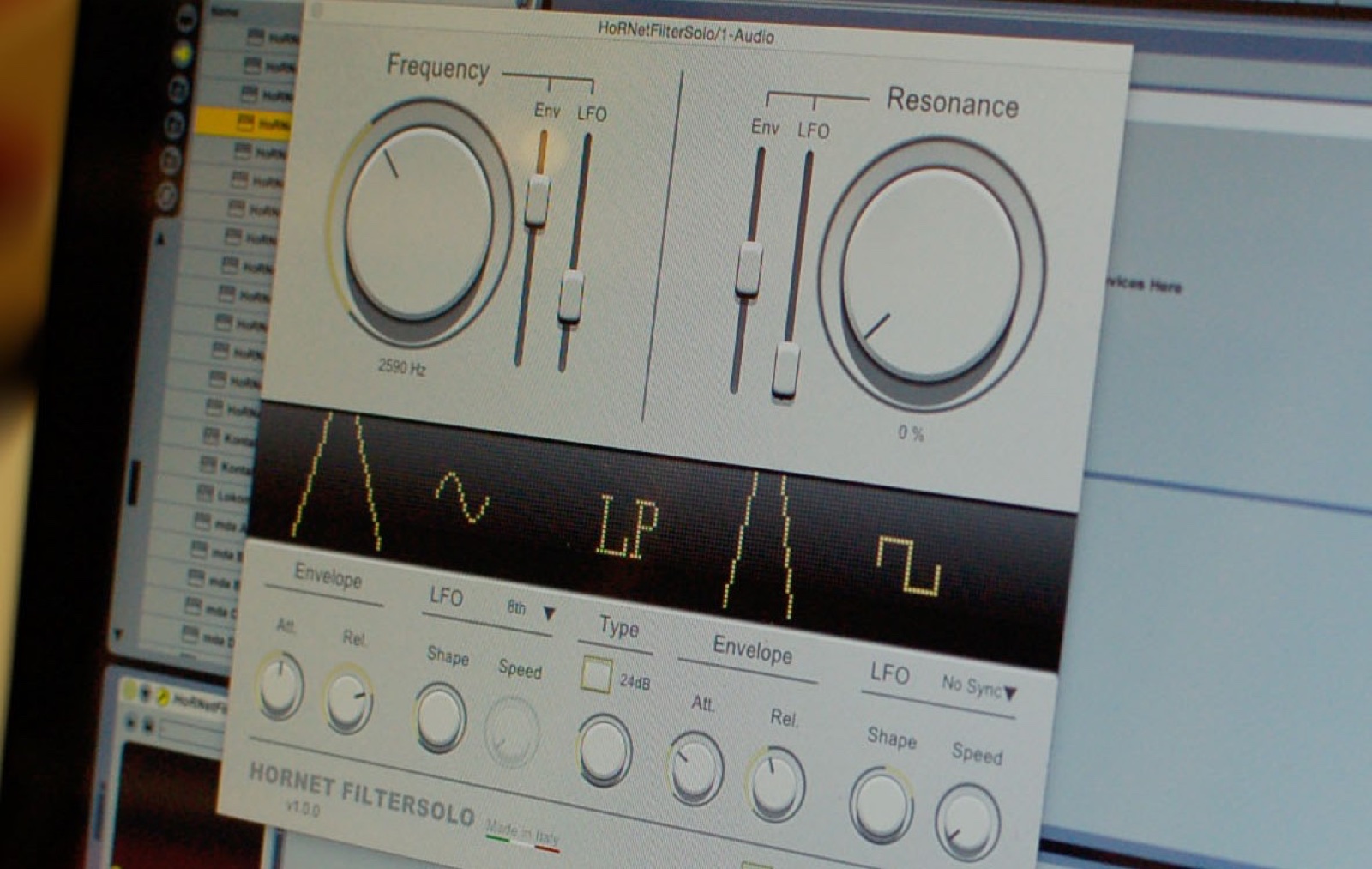This screenshot has height=869, width=1372.
Task: Open the 8th LFO sync rate dropdown
Action: (x=532, y=610)
